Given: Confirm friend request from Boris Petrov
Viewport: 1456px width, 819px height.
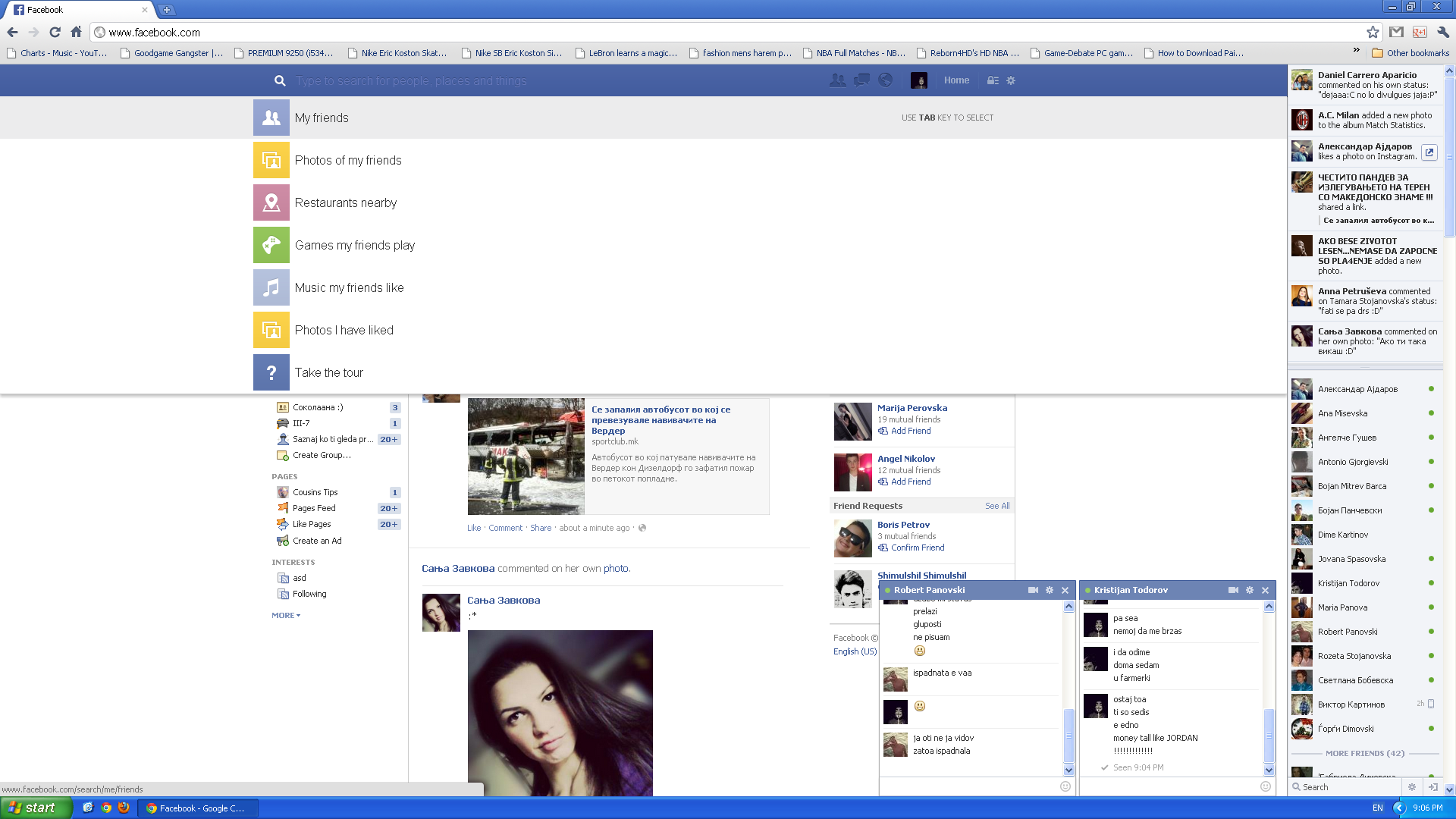Looking at the screenshot, I should tap(917, 548).
